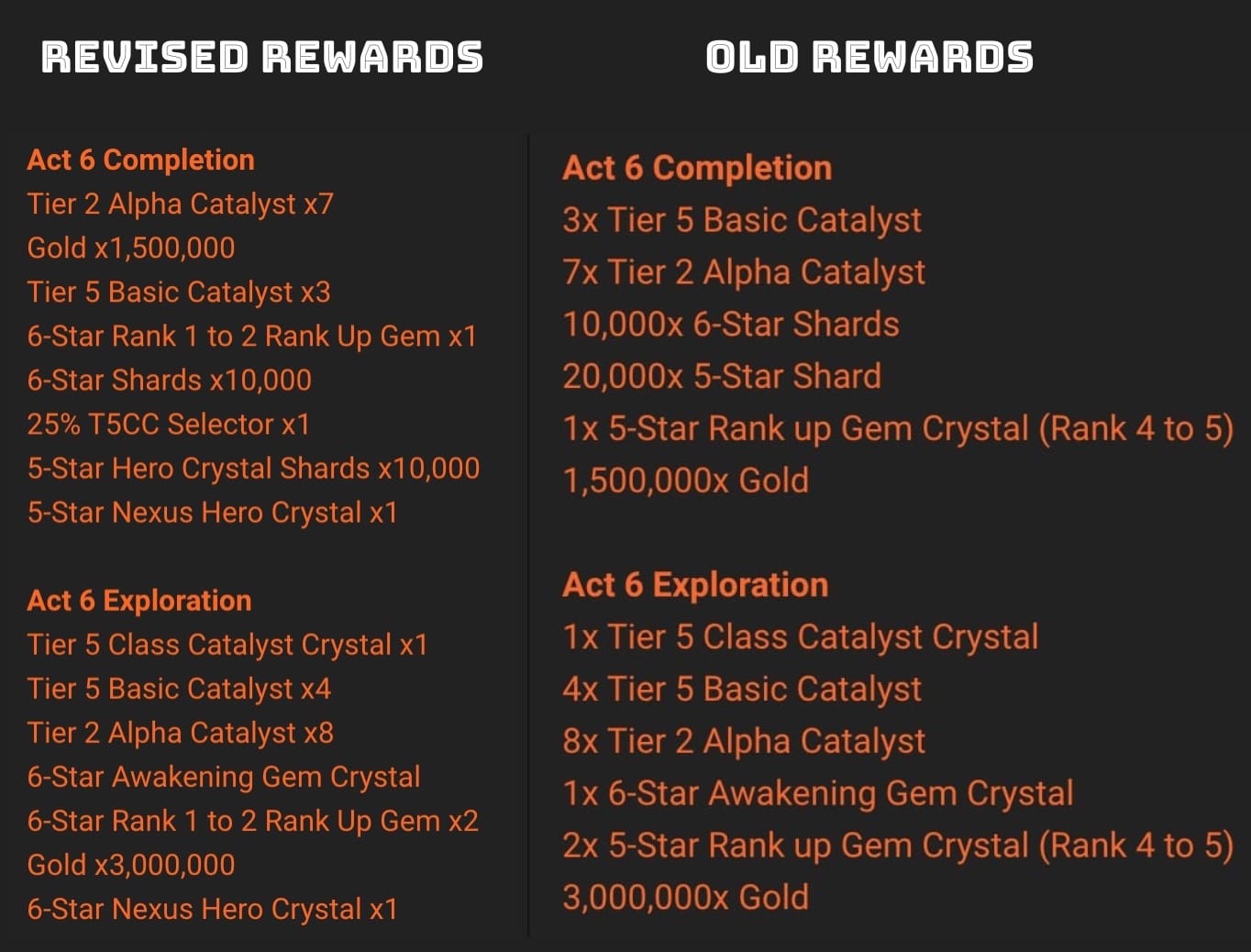Click the Old Rewards heading
The width and height of the screenshot is (1251, 952).
(x=869, y=57)
